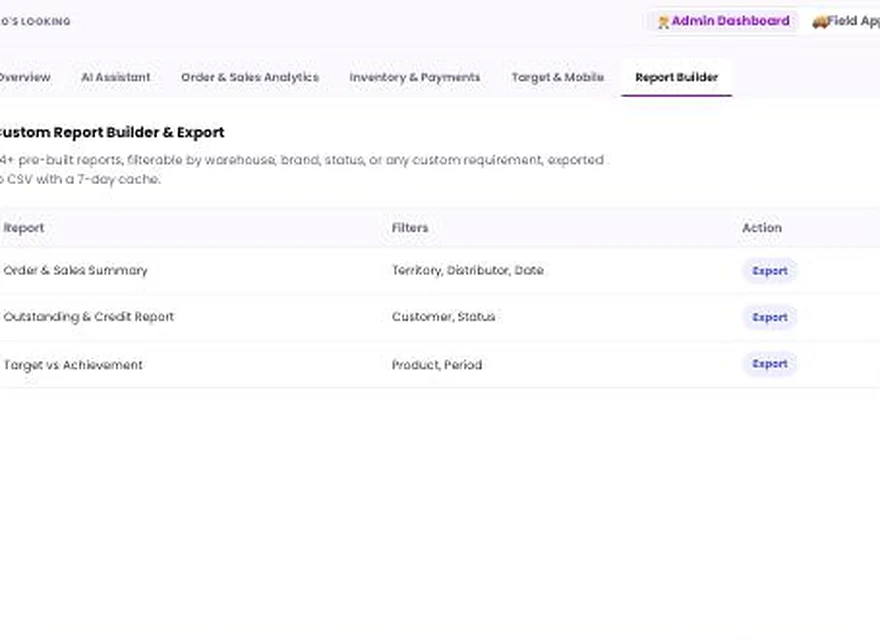This screenshot has width=880, height=640.
Task: Click the Admin Dashboard person icon
Action: pos(663,22)
